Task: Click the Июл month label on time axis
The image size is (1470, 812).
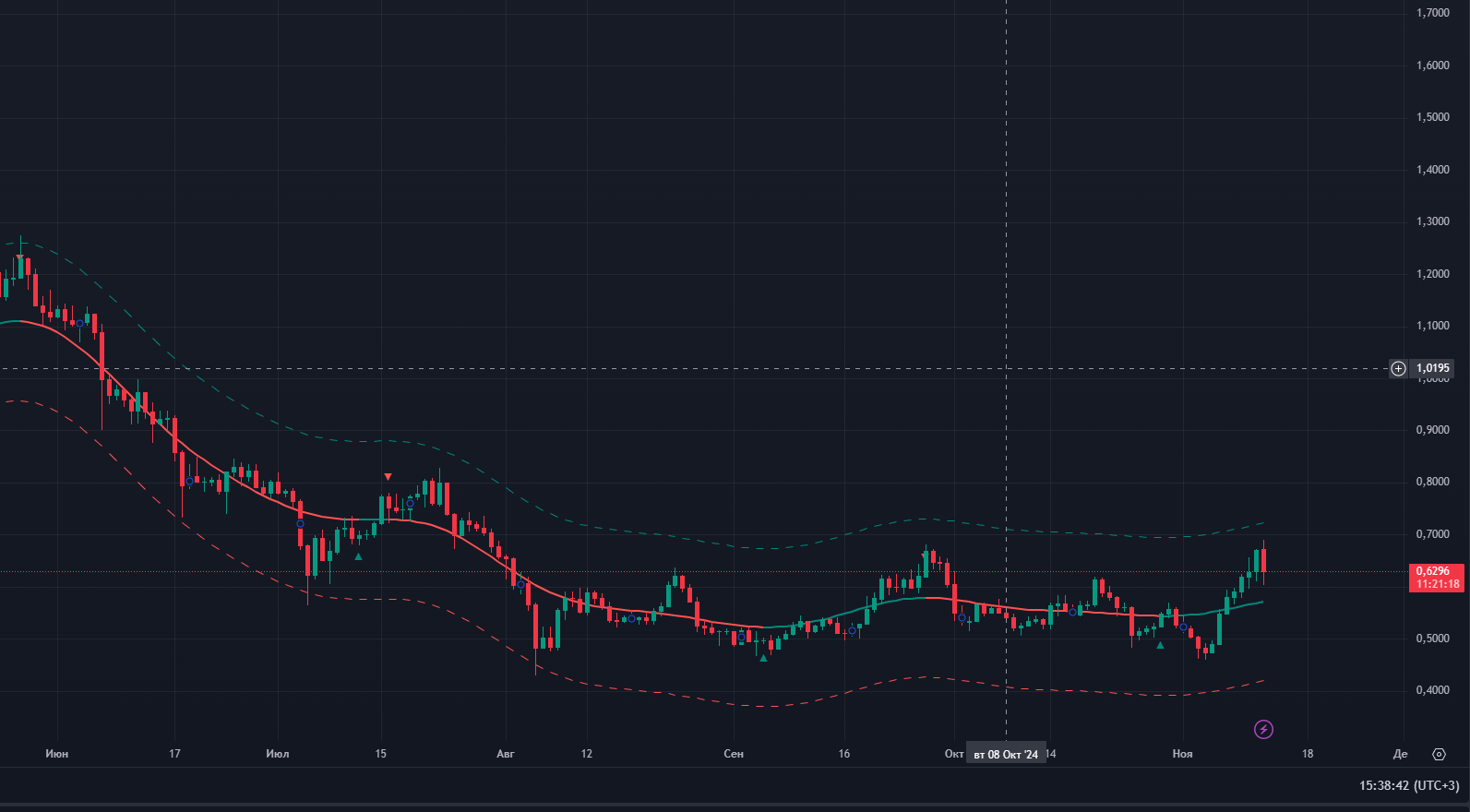Action: coord(277,754)
